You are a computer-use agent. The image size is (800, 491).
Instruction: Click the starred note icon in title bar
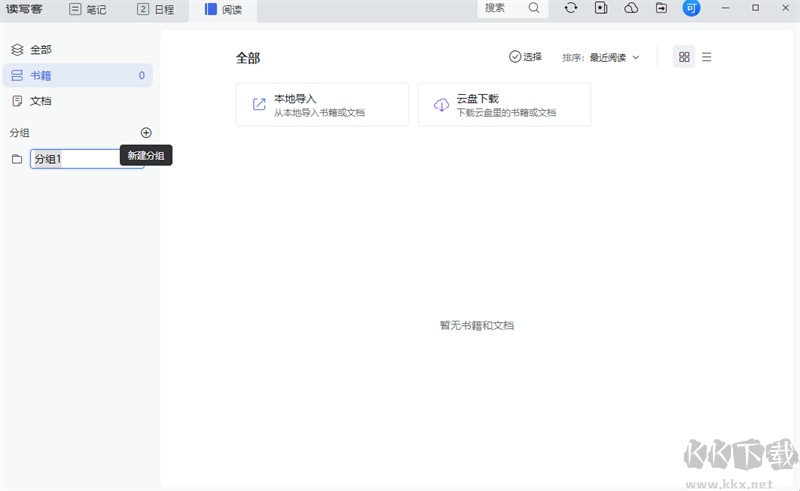click(x=601, y=8)
